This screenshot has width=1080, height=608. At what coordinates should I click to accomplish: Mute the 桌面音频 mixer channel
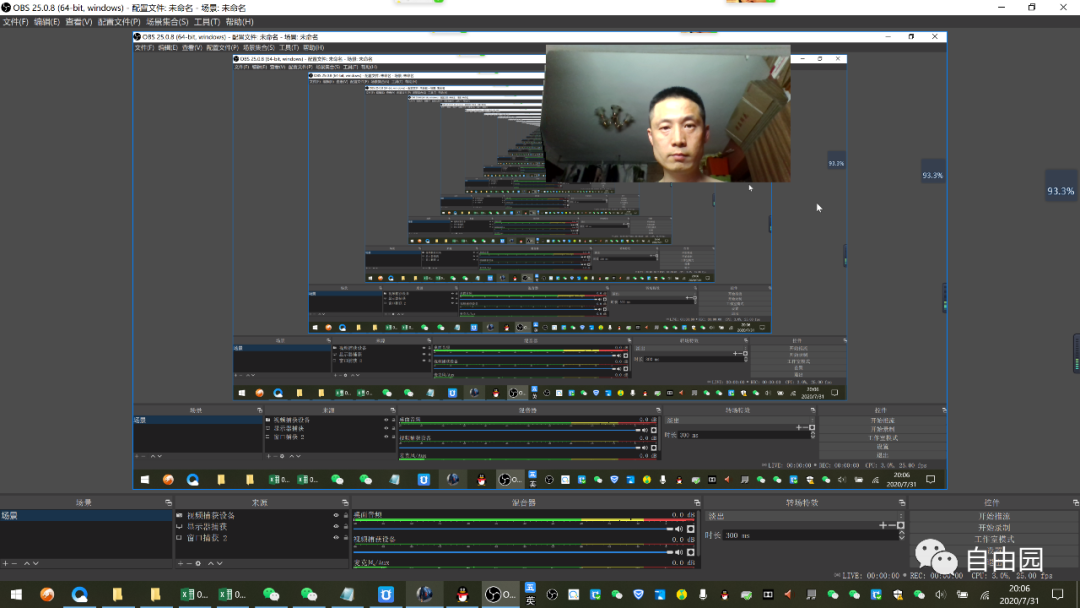click(x=679, y=529)
